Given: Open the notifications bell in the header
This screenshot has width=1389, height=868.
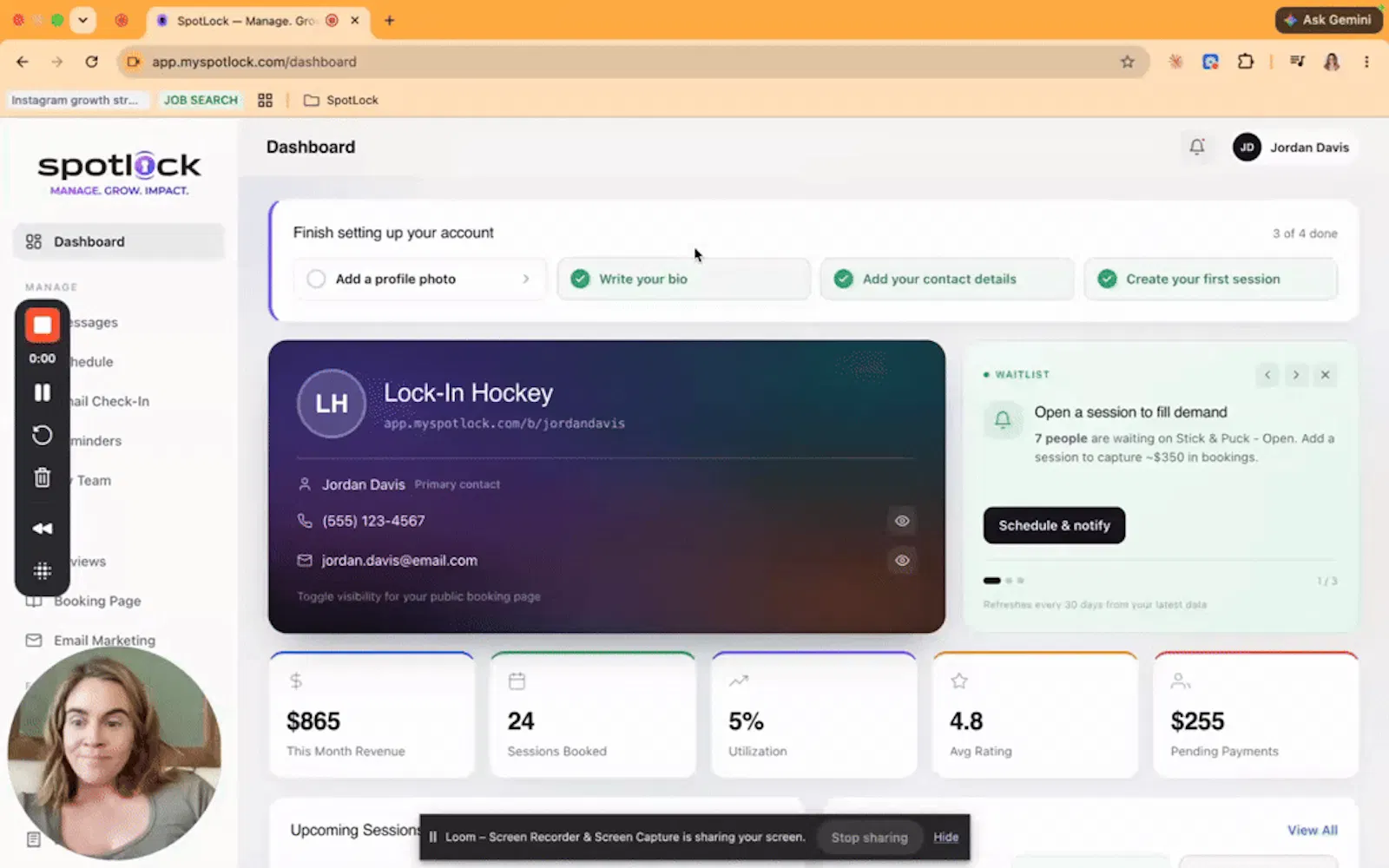Looking at the screenshot, I should coord(1197,147).
